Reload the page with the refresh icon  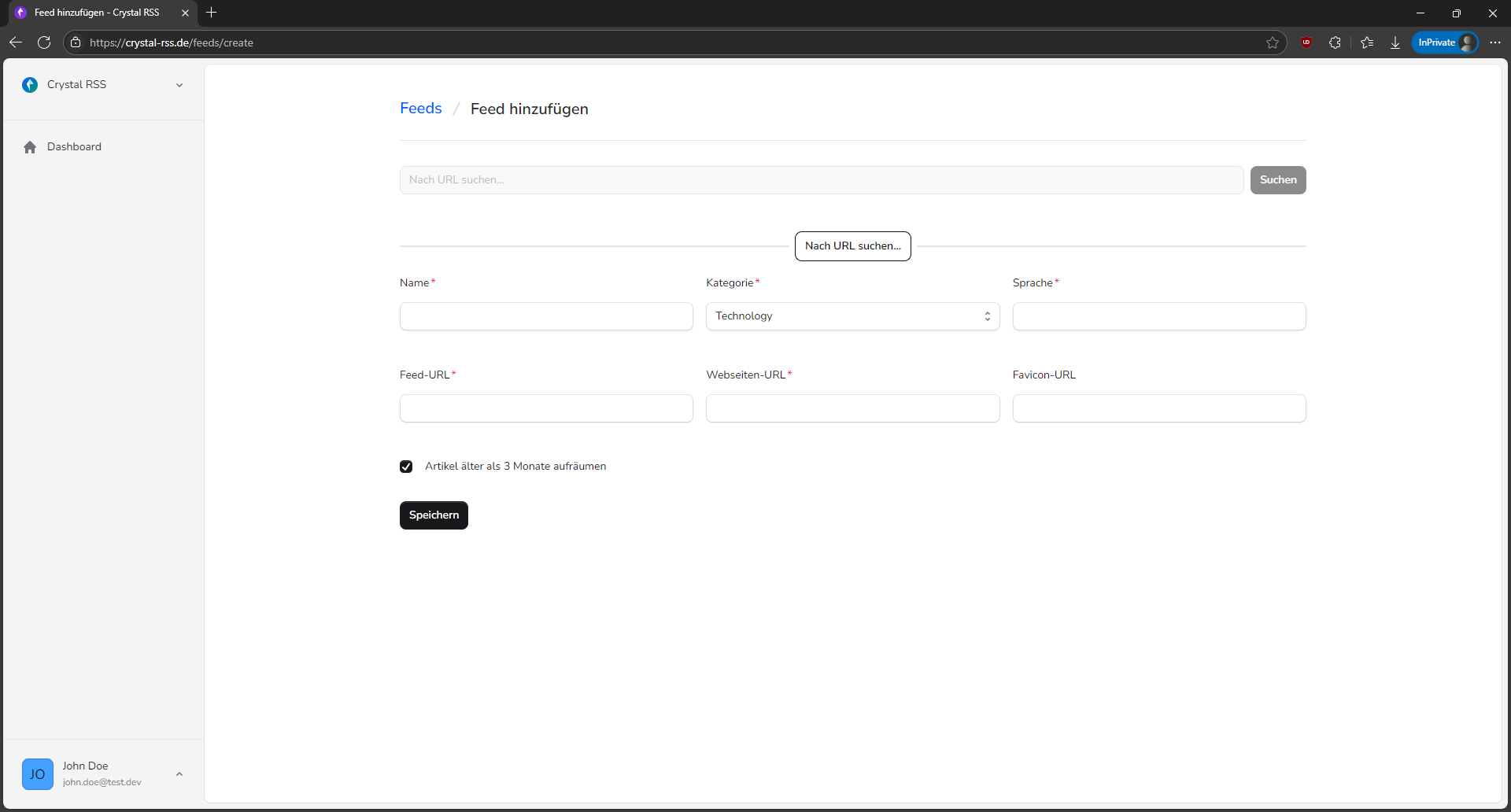click(44, 42)
